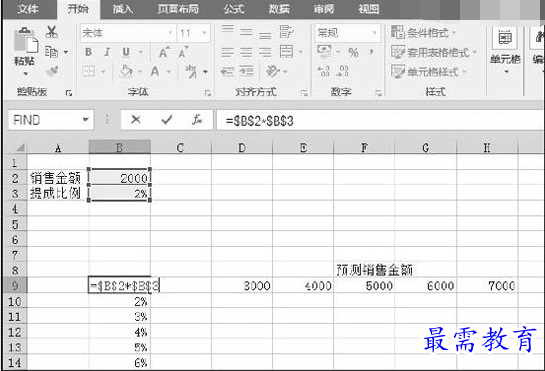Screen dimensions: 545x371
Task: Switch to the View tab
Action: [369, 9]
